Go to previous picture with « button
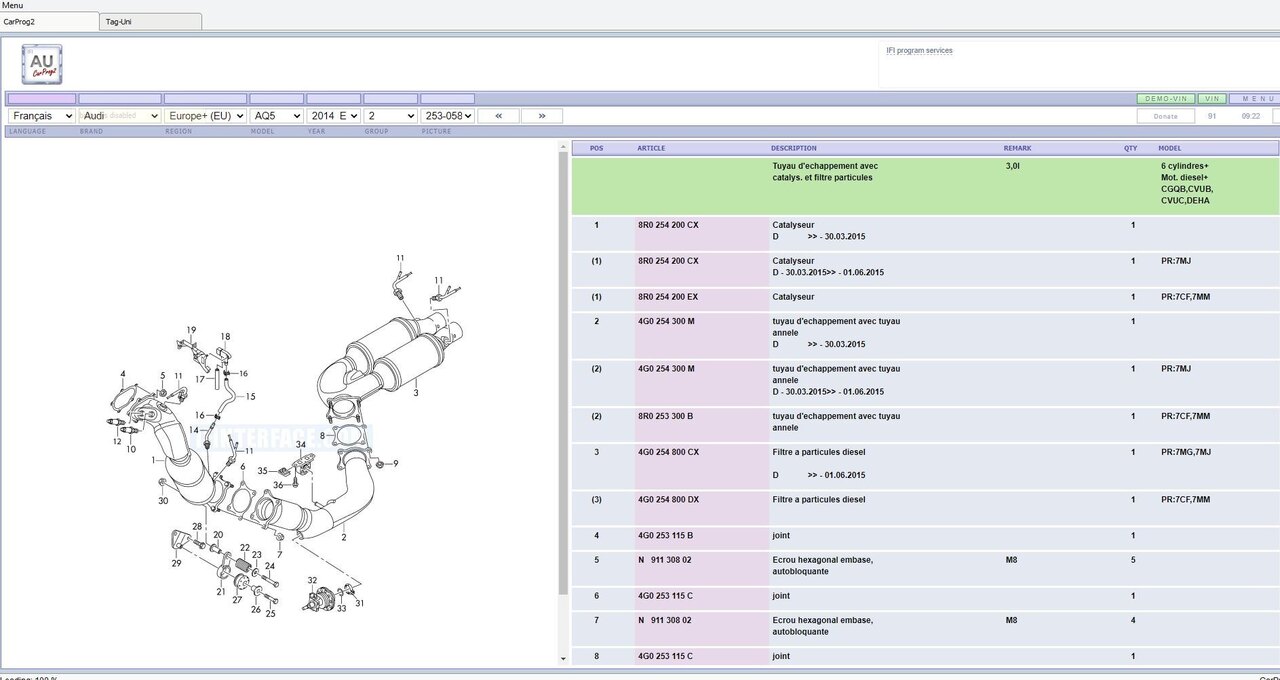 point(498,116)
